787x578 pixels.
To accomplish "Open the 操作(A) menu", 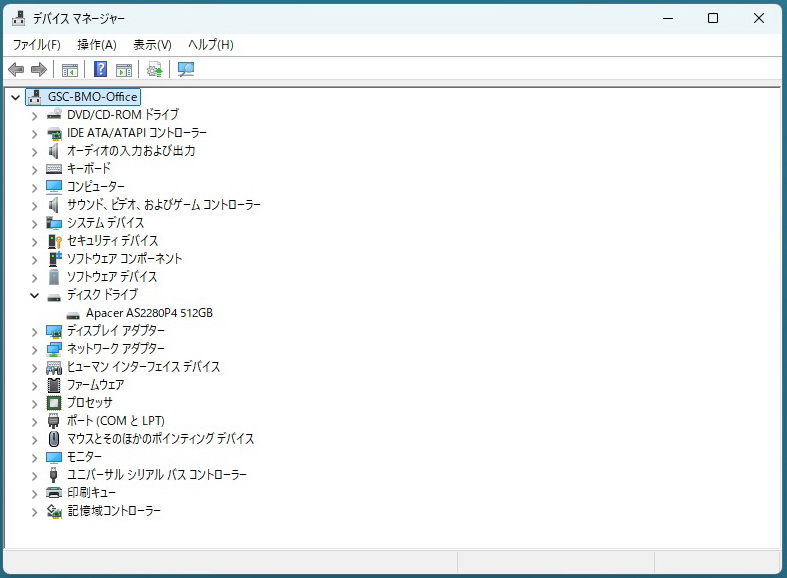I will (96, 45).
